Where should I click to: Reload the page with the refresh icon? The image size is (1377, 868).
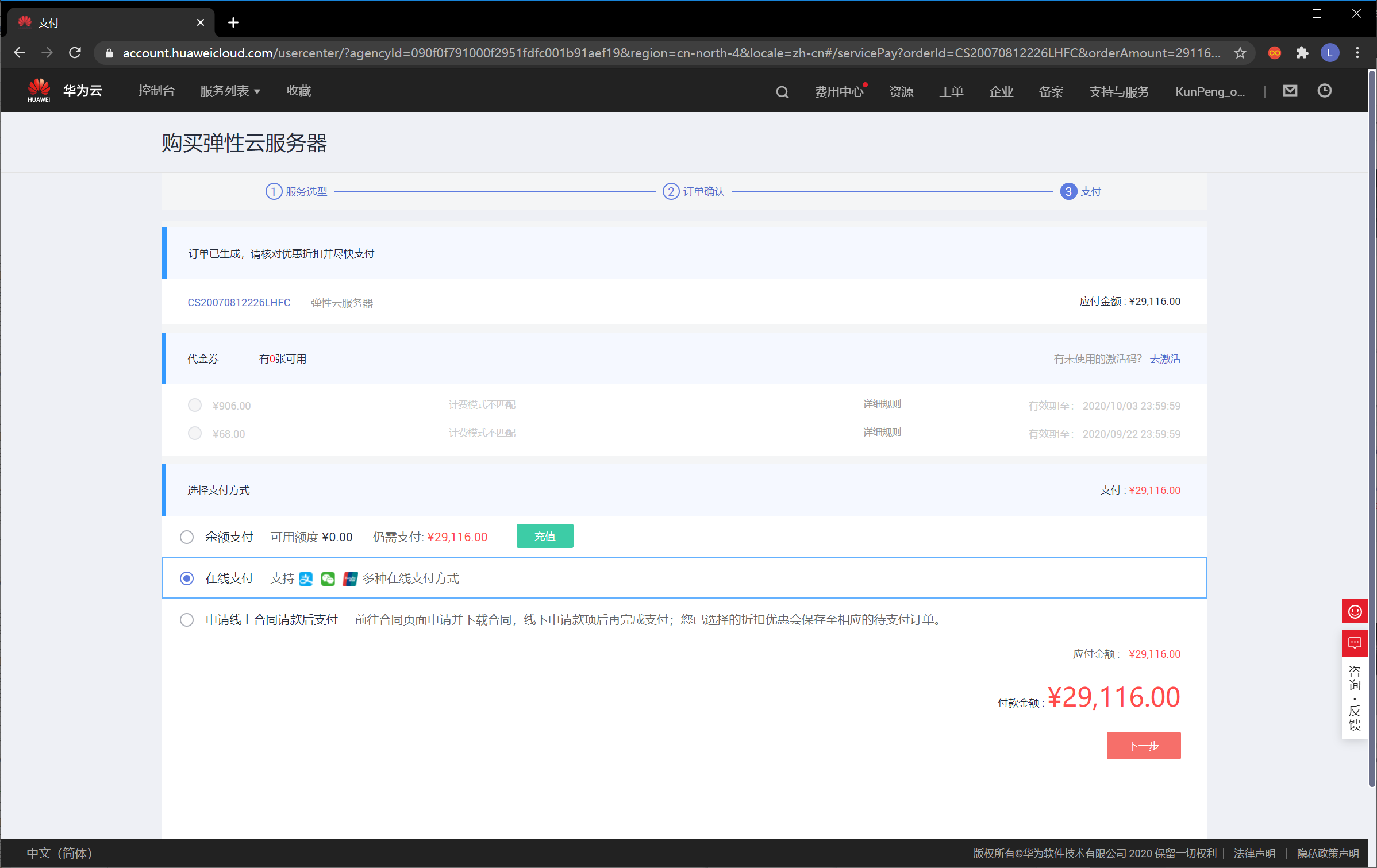point(75,53)
